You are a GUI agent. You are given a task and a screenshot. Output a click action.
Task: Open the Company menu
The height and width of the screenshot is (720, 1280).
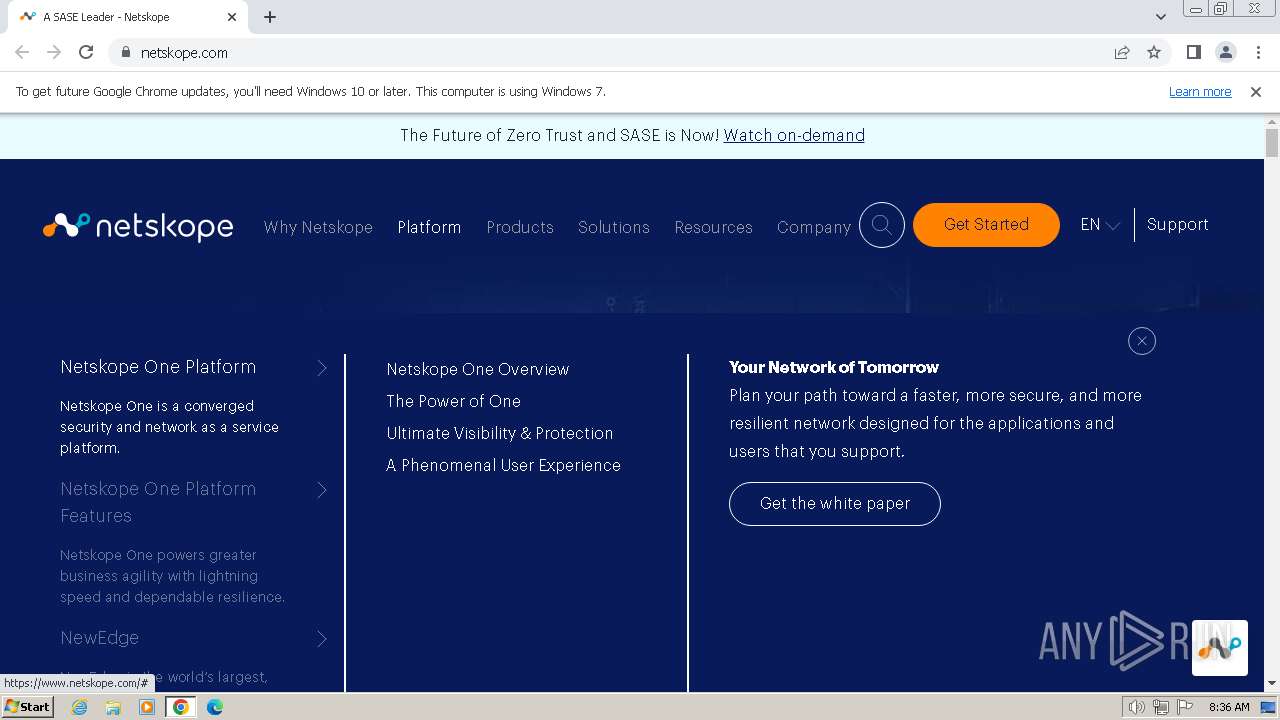tap(814, 227)
